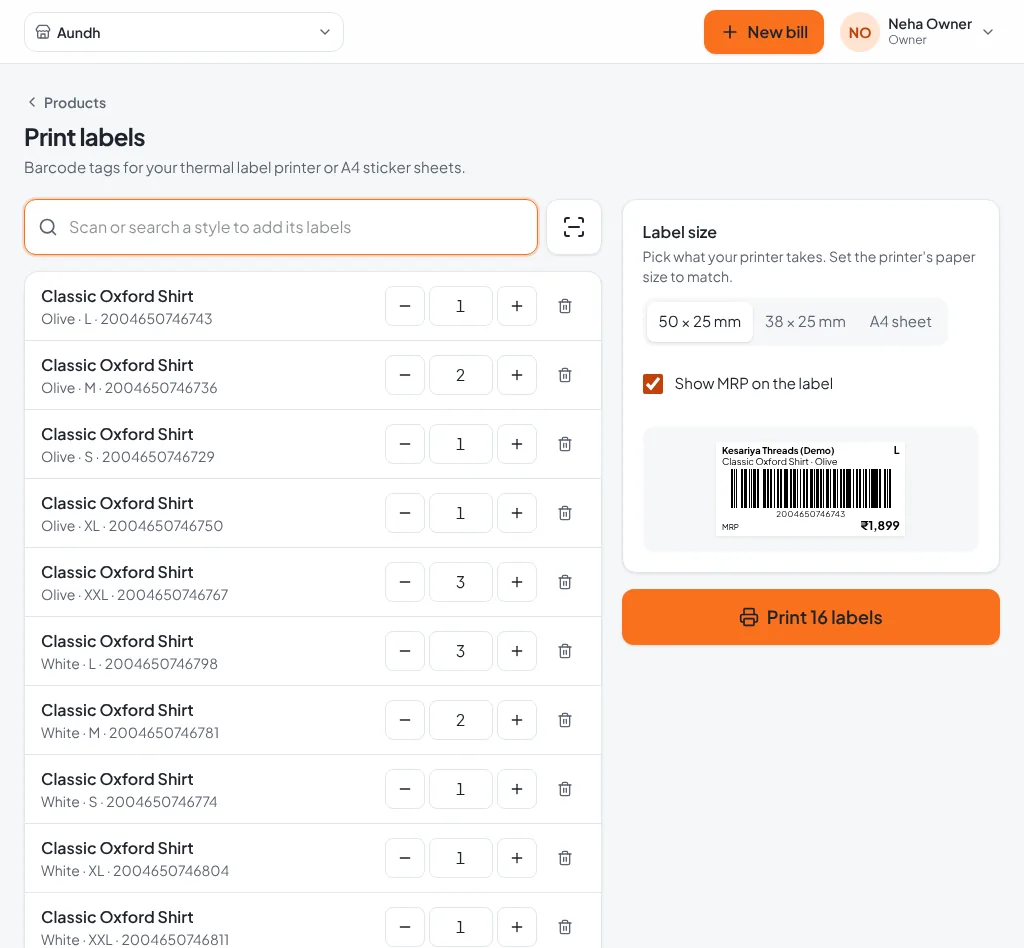Add one label for White M shirt
This screenshot has height=948, width=1024.
[x=517, y=720]
